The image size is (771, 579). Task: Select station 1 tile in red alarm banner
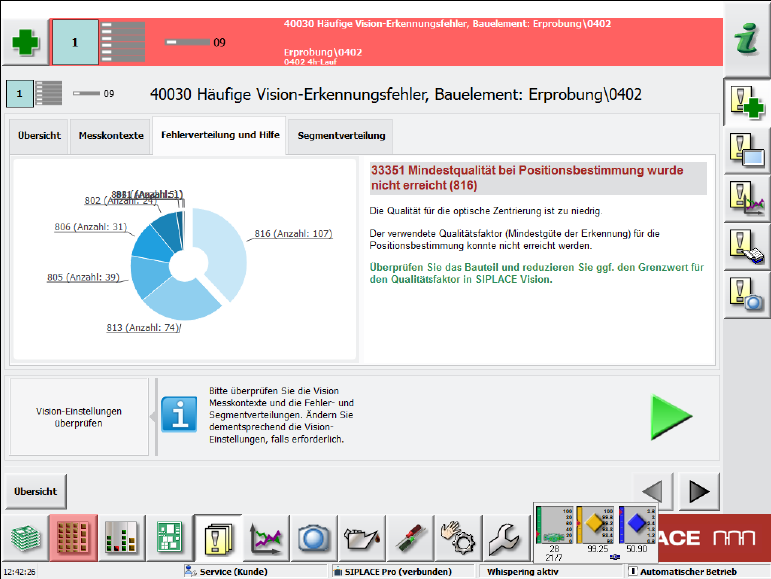pyautogui.click(x=75, y=42)
